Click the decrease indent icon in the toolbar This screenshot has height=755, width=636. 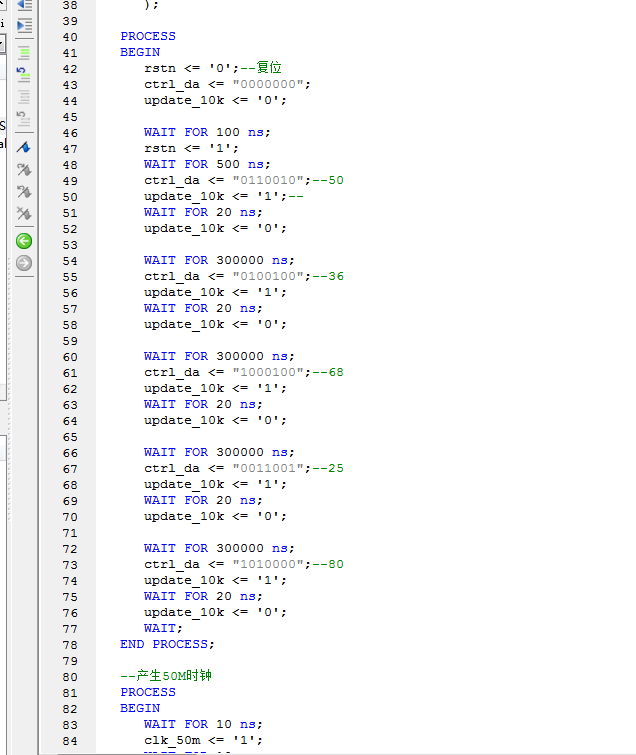click(x=25, y=5)
